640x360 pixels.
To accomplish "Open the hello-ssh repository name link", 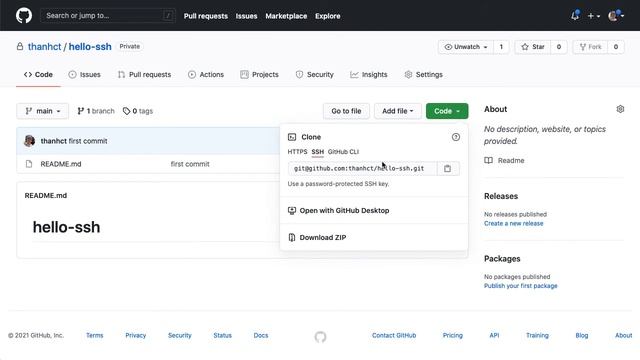I will pos(90,47).
